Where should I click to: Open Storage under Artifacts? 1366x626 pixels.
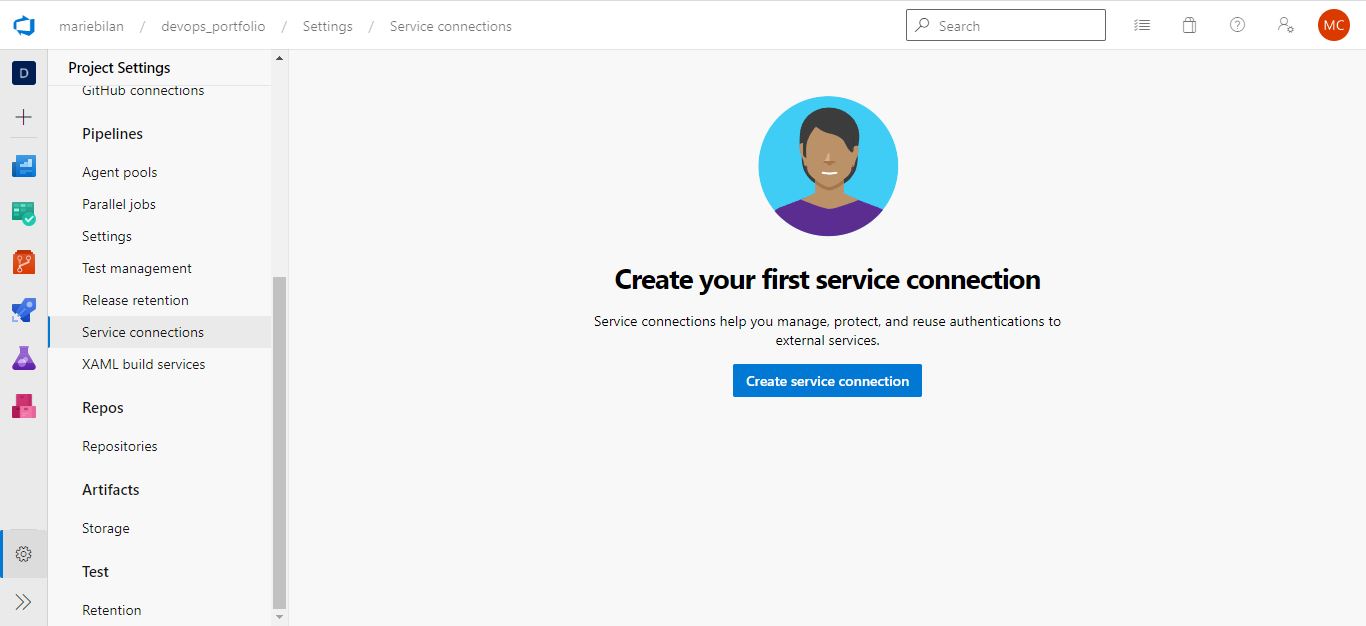pos(106,528)
